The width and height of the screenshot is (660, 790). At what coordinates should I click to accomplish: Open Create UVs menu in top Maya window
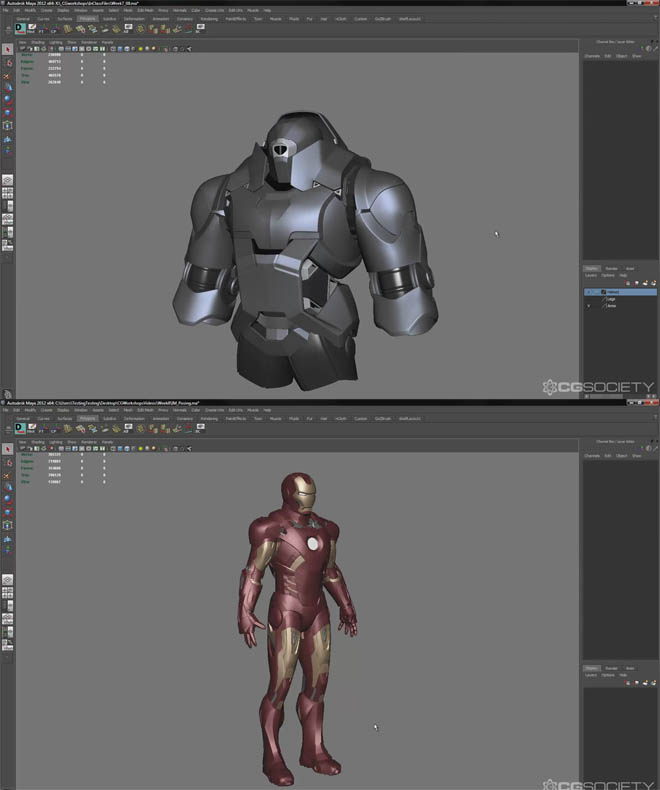pos(215,11)
